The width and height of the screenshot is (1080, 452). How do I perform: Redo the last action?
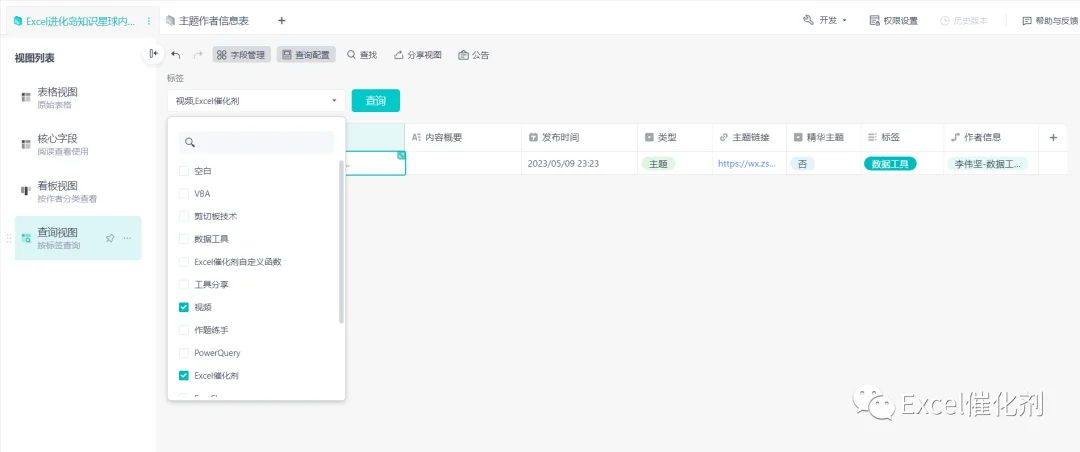point(198,55)
